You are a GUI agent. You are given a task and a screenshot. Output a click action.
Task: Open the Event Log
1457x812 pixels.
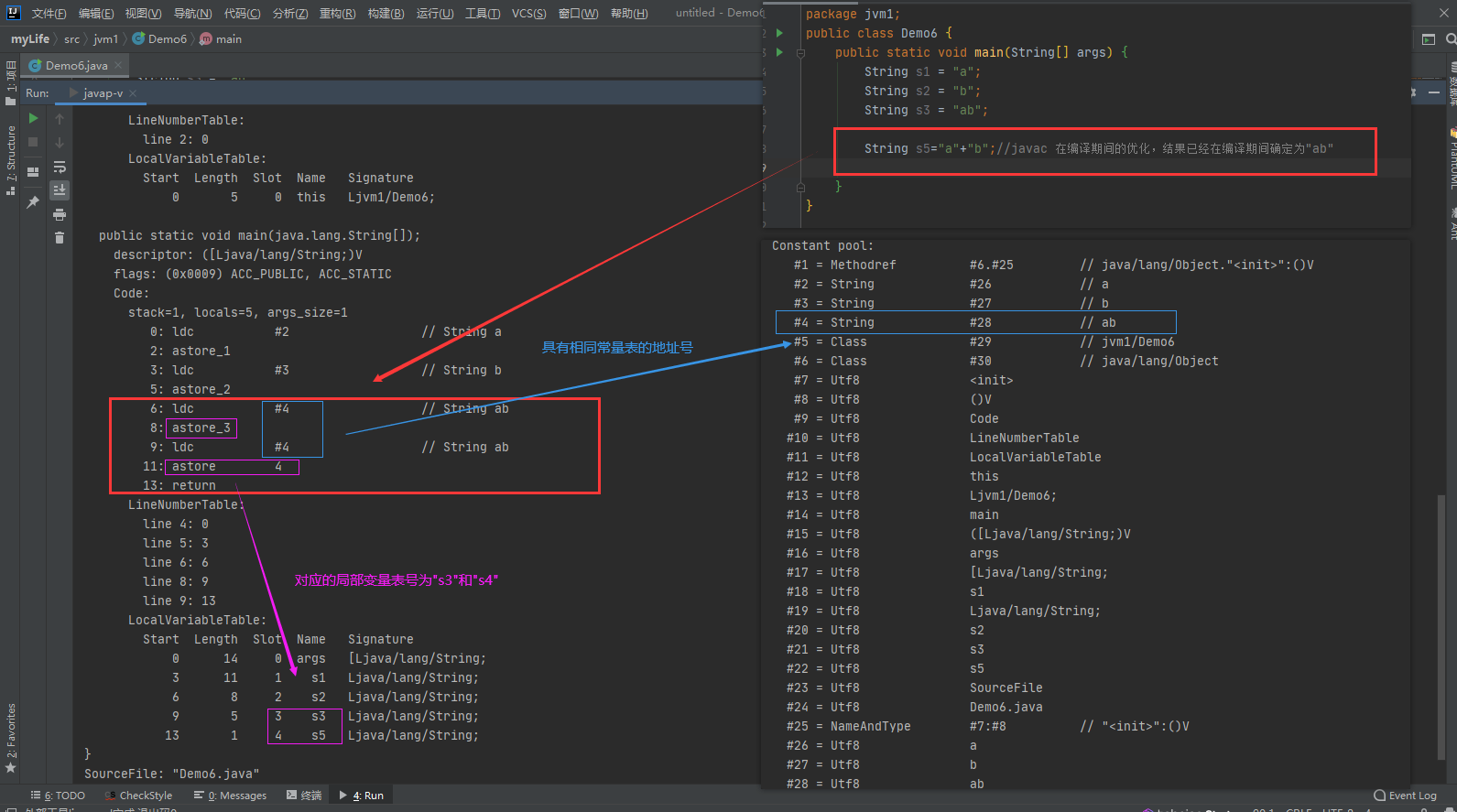1405,796
